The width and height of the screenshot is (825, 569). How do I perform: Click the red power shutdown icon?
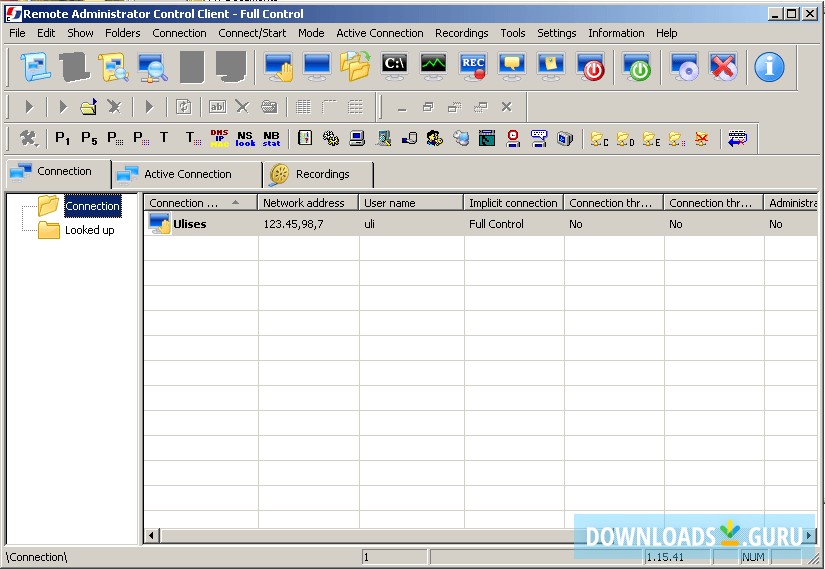pyautogui.click(x=590, y=67)
